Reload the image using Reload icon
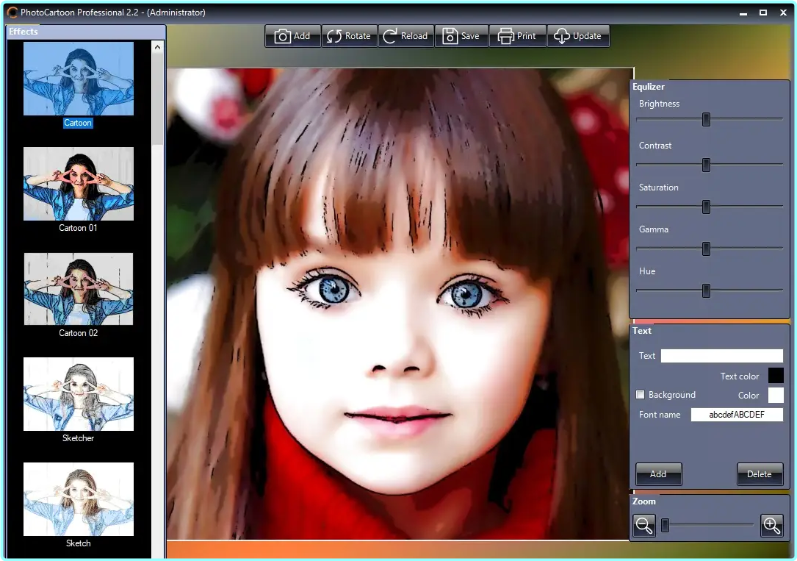The image size is (797, 561). point(406,36)
